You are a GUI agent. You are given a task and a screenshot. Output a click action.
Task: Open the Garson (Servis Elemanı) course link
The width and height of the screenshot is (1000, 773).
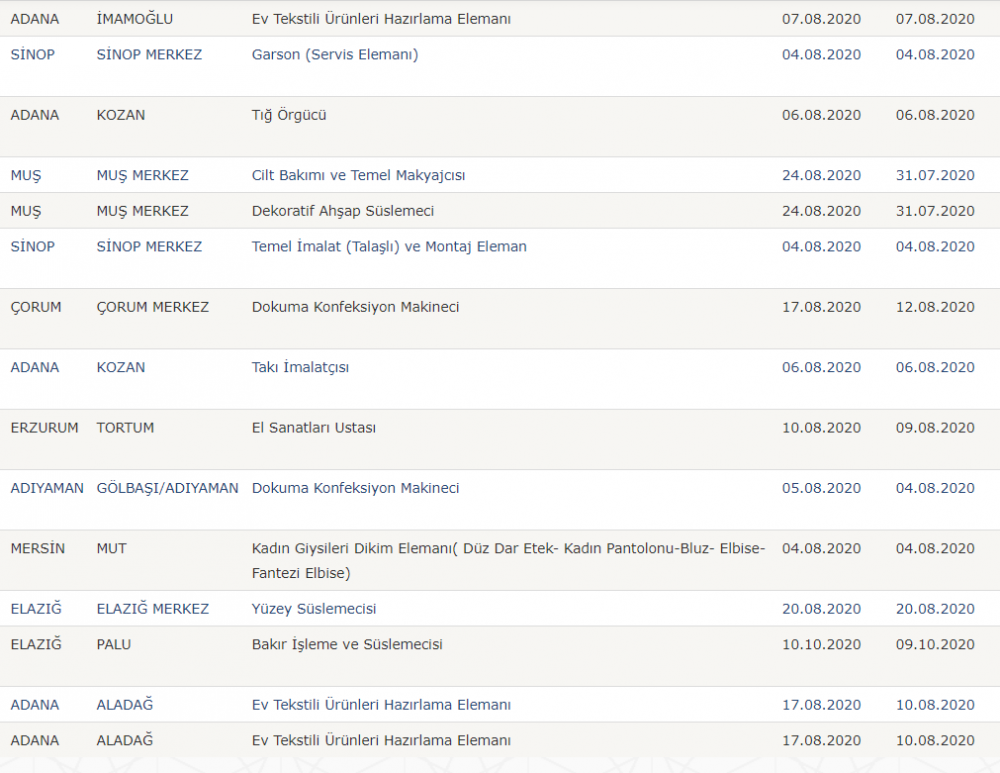point(335,55)
